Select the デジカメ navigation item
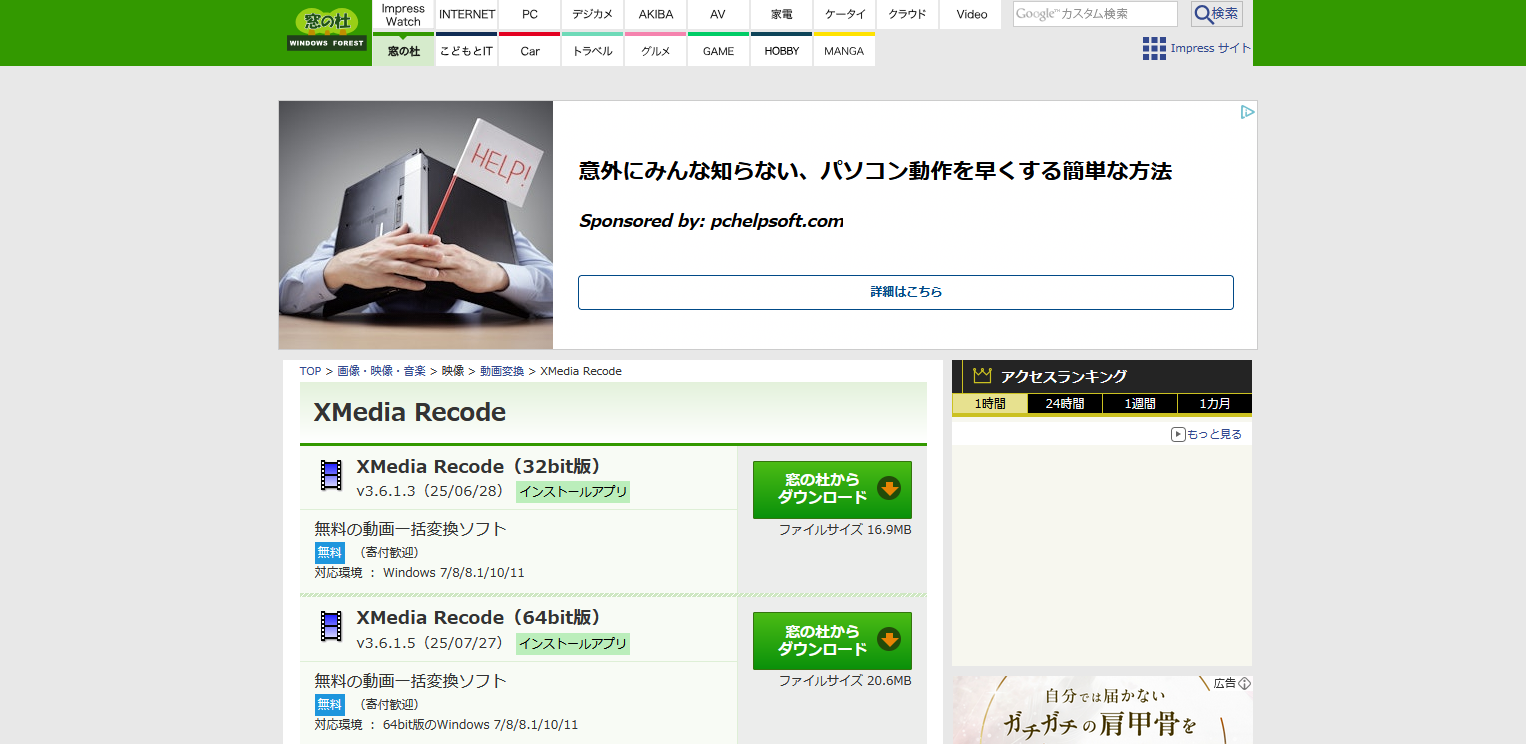Viewport: 1526px width, 744px height. 593,15
